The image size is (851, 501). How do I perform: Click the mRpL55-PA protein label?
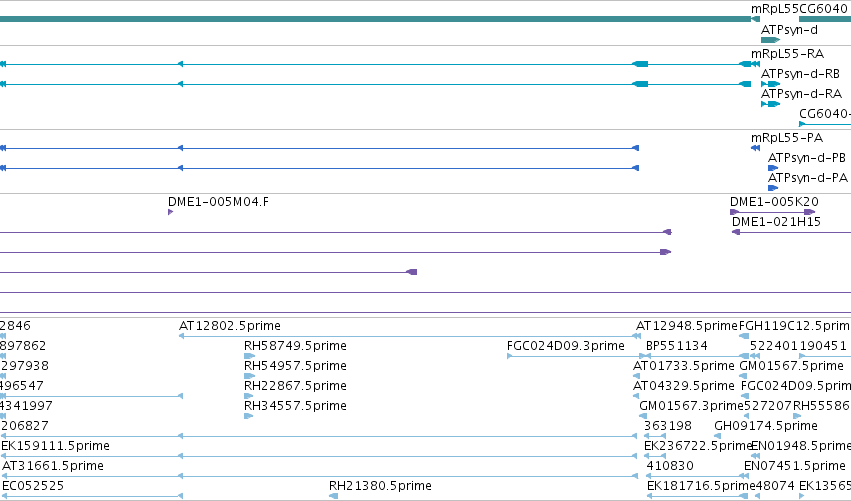787,138
